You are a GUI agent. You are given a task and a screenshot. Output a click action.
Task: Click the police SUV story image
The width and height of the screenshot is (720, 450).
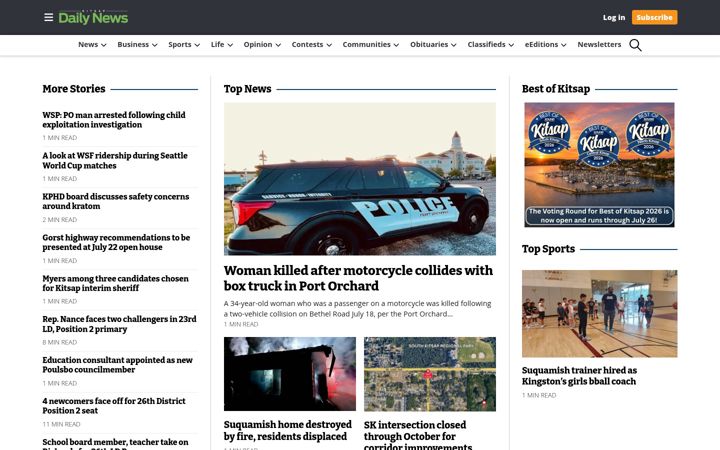tap(360, 179)
